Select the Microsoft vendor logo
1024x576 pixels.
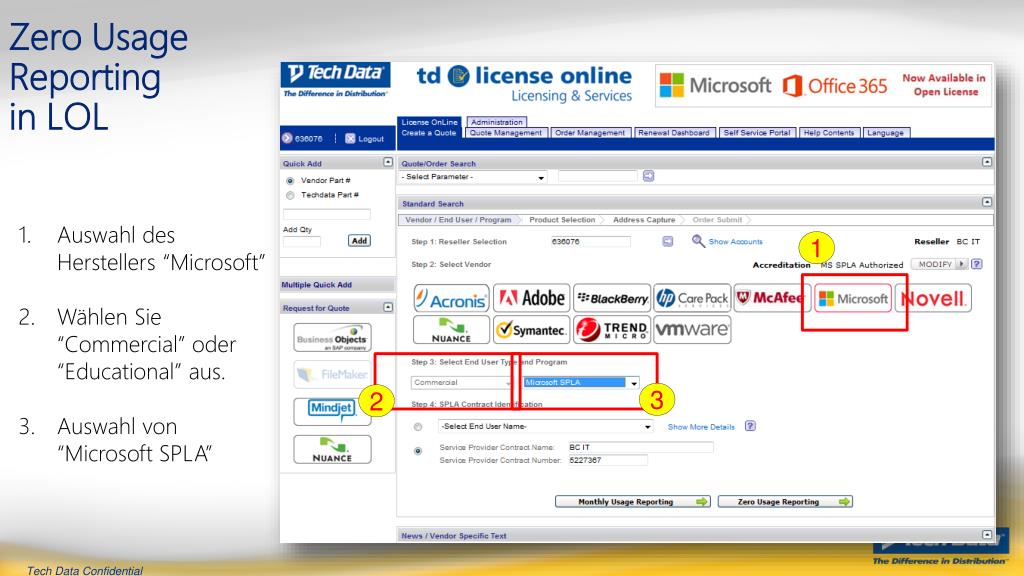point(852,298)
